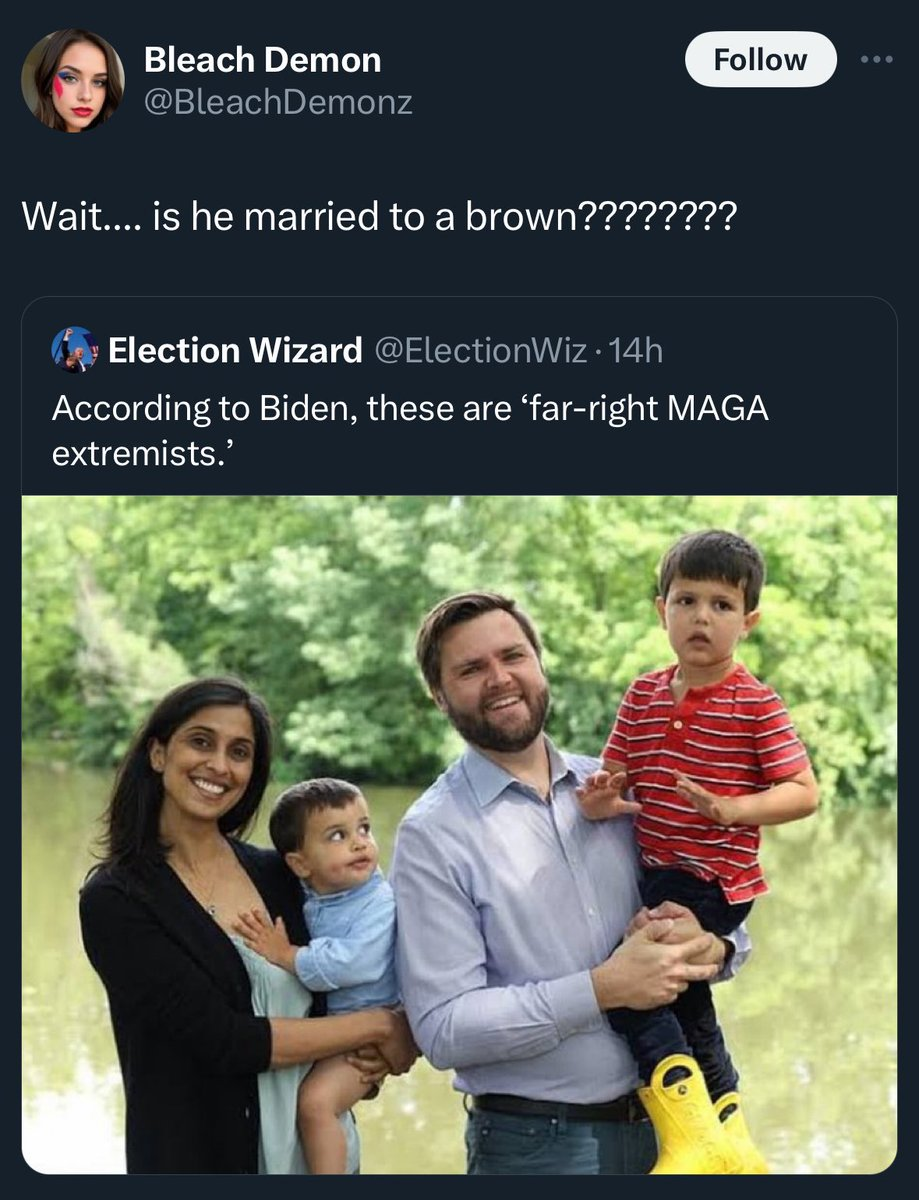Viewport: 919px width, 1200px height.
Task: Click the Election Wizard display name
Action: (x=235, y=350)
